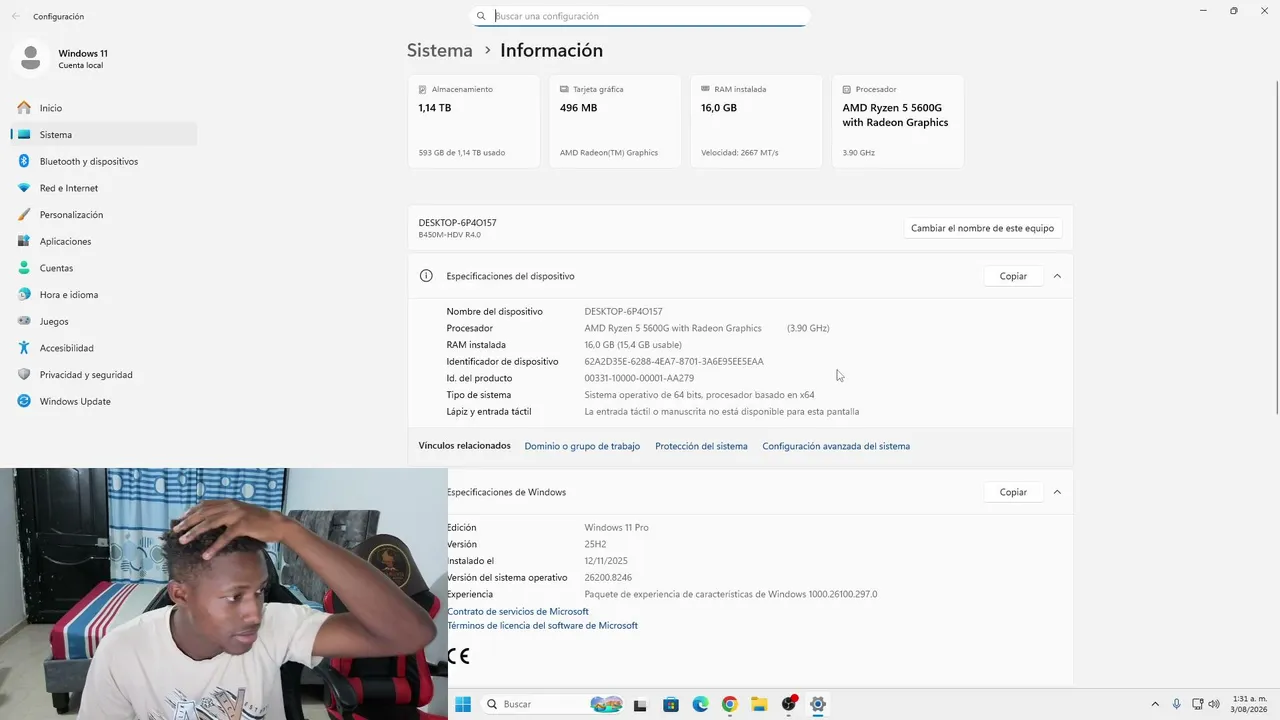
Task: Open File Explorer from the taskbar
Action: tap(759, 704)
